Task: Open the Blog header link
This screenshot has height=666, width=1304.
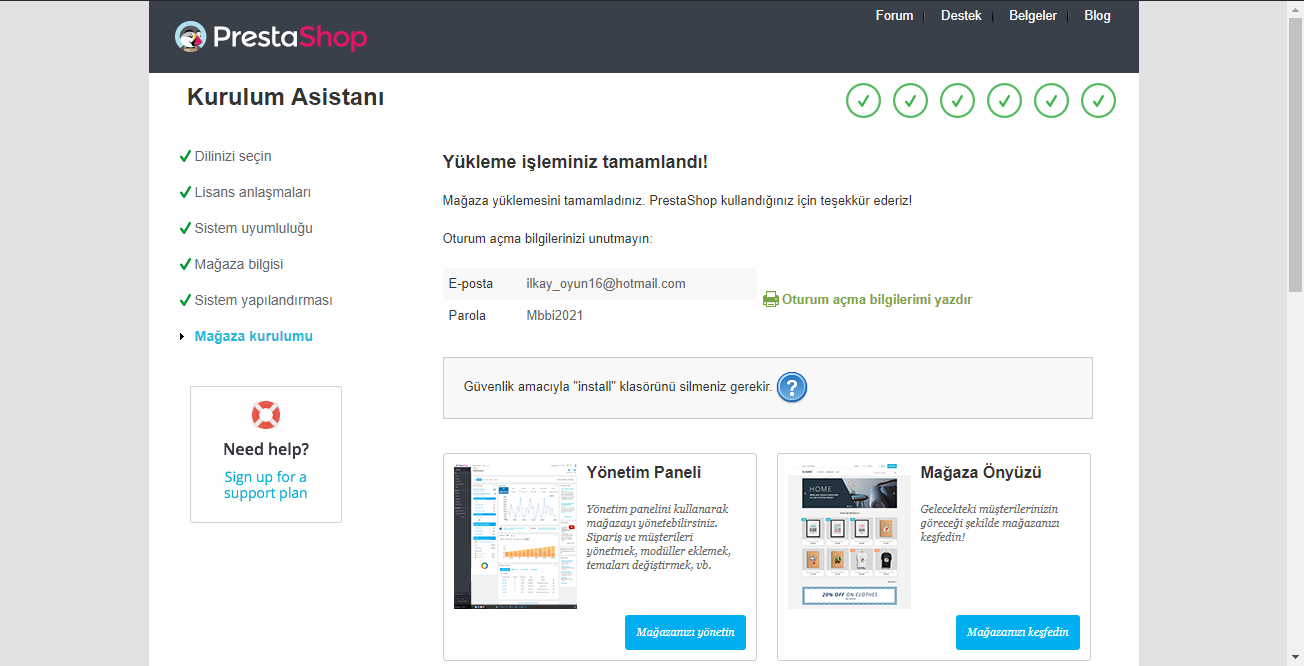Action: tap(1097, 15)
